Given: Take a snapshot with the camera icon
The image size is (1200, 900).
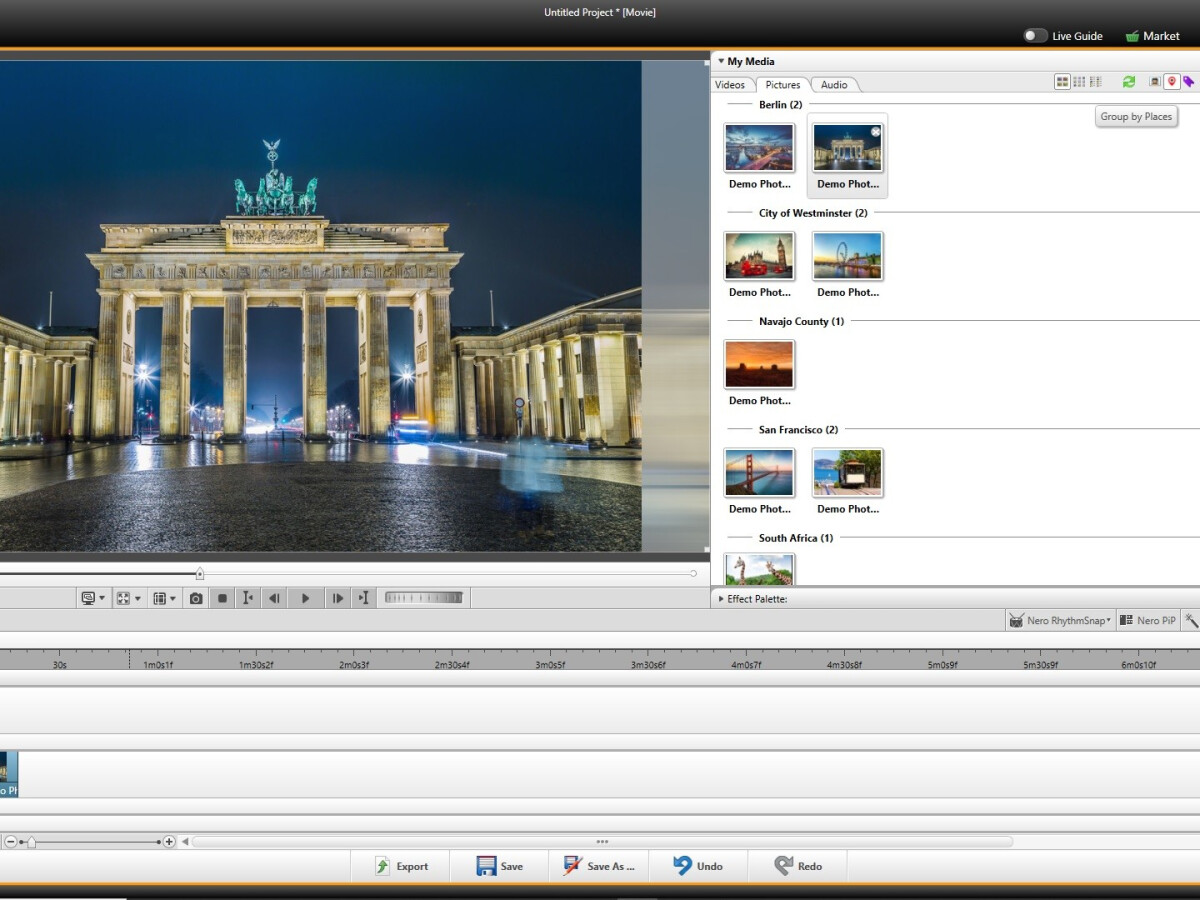Looking at the screenshot, I should 196,597.
